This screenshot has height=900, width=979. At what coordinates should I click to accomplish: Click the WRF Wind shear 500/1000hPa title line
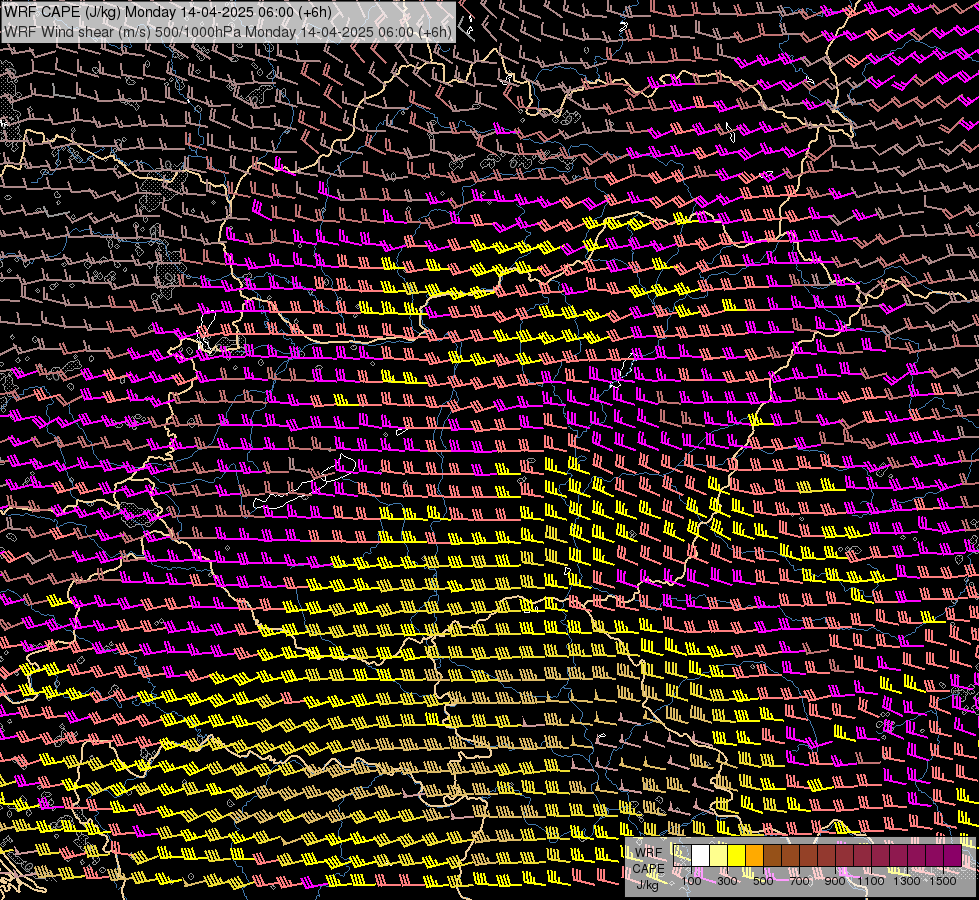(x=228, y=32)
